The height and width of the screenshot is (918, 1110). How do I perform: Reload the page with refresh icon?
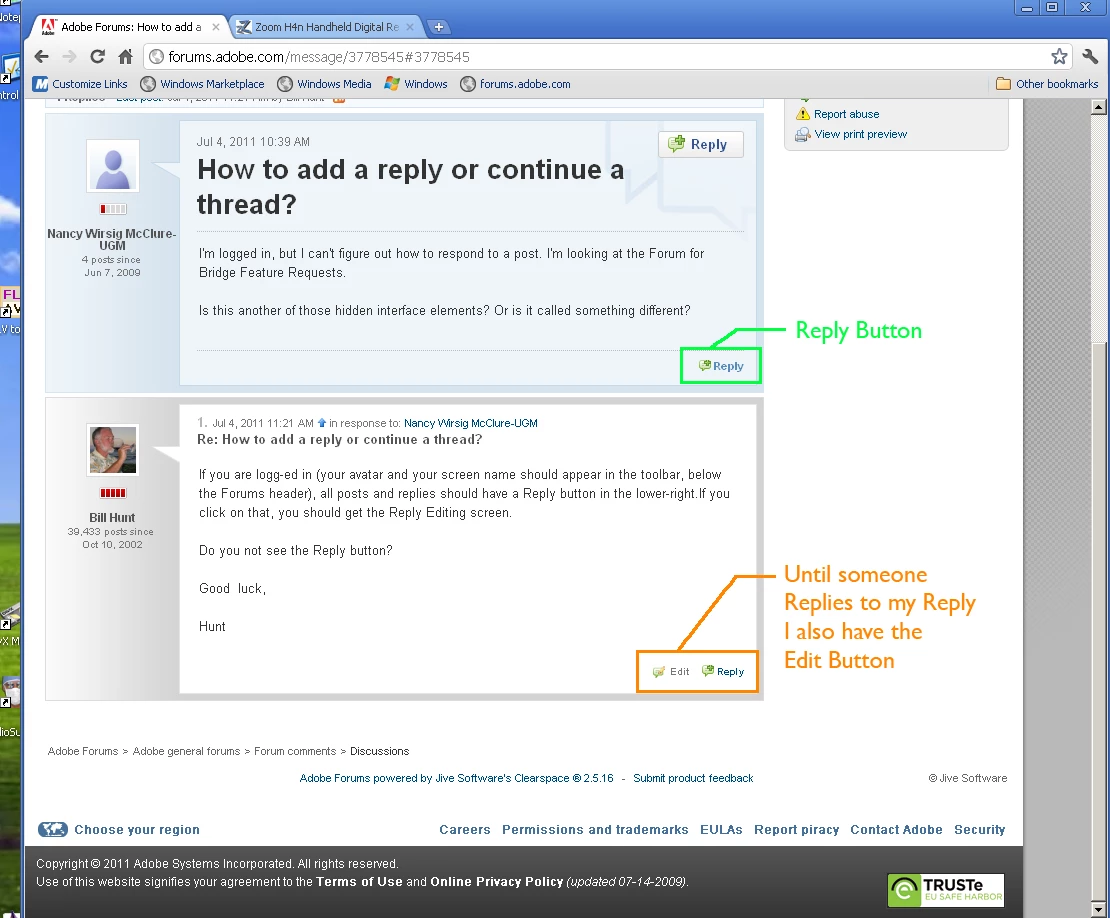pos(98,57)
